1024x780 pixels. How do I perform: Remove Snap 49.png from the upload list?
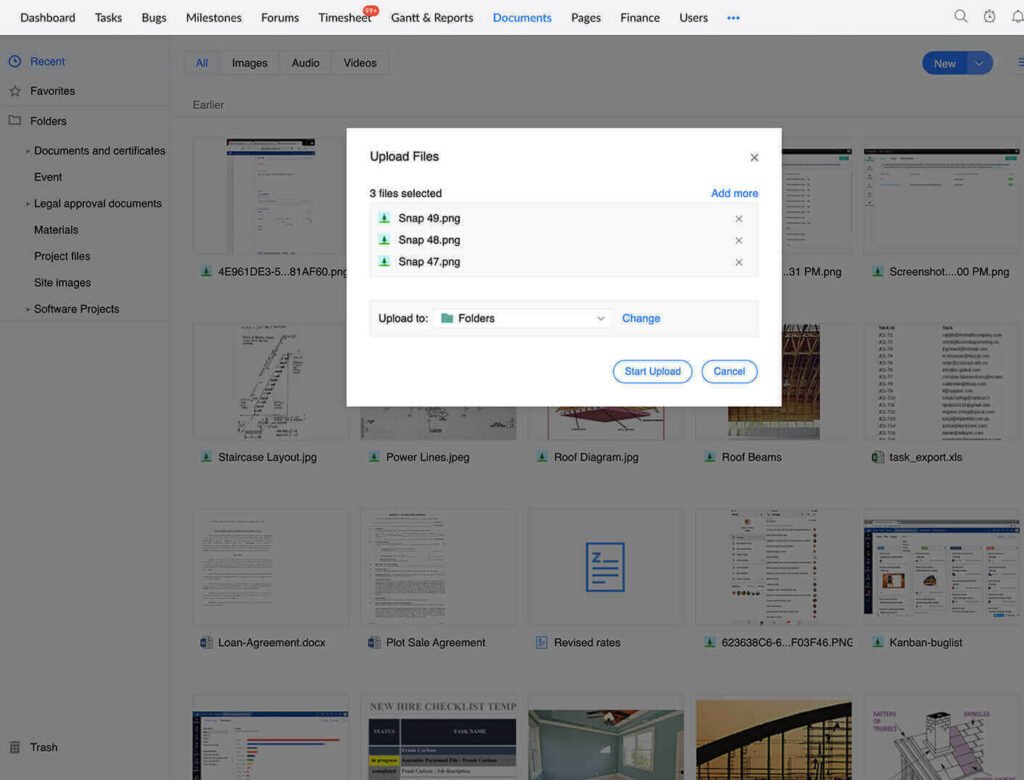[738, 218]
